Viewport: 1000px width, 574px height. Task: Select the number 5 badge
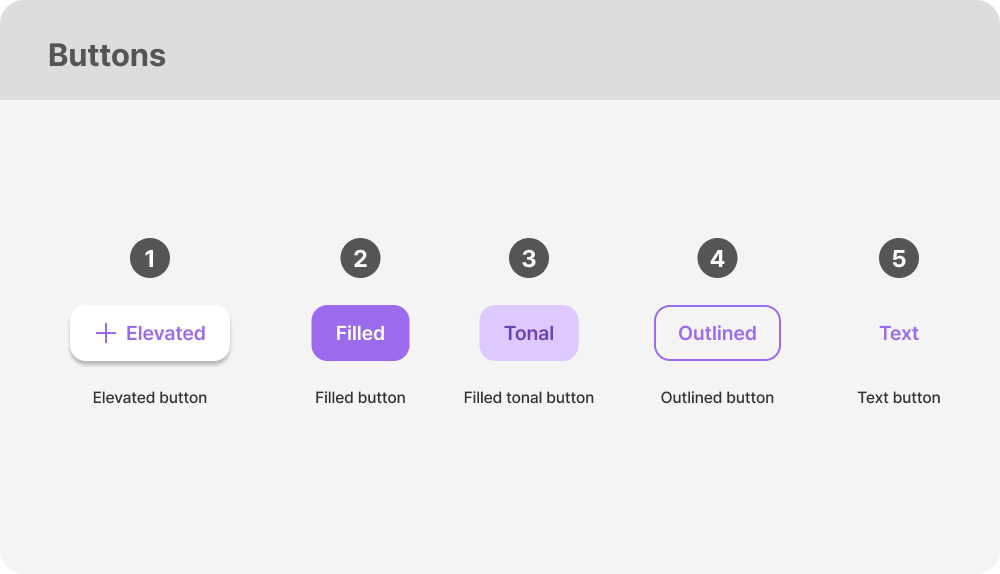(899, 259)
